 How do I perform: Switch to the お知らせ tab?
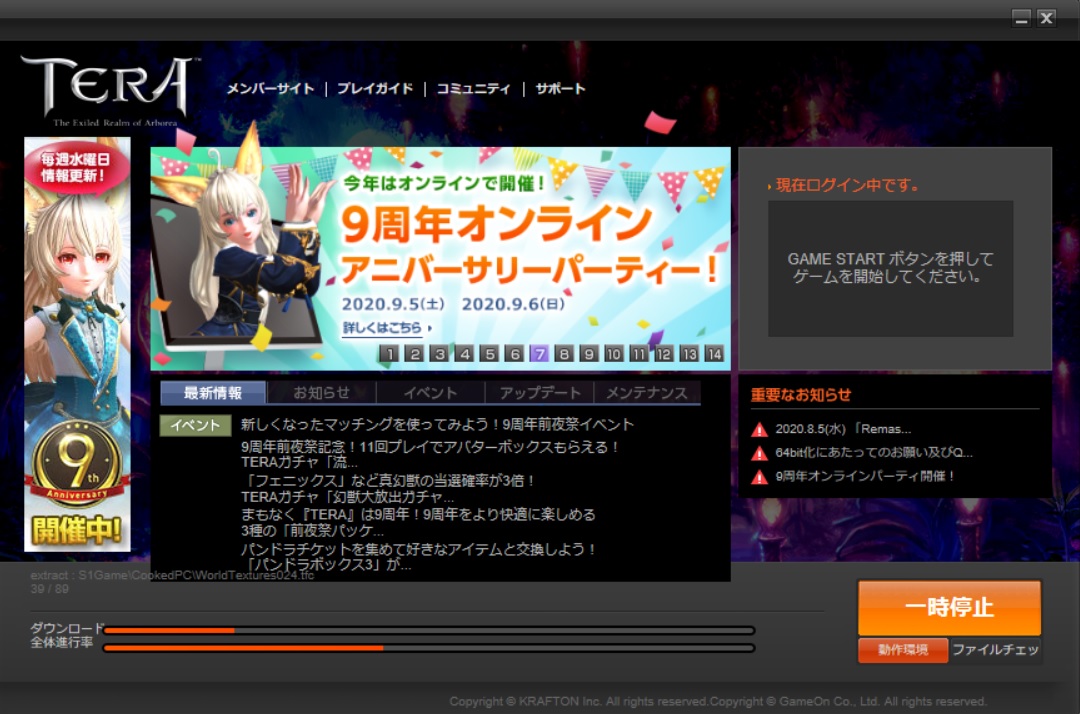[321, 393]
